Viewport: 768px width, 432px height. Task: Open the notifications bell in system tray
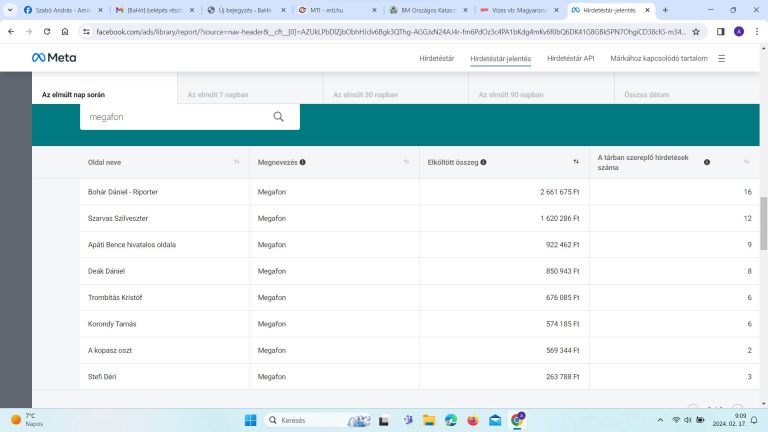(755, 420)
